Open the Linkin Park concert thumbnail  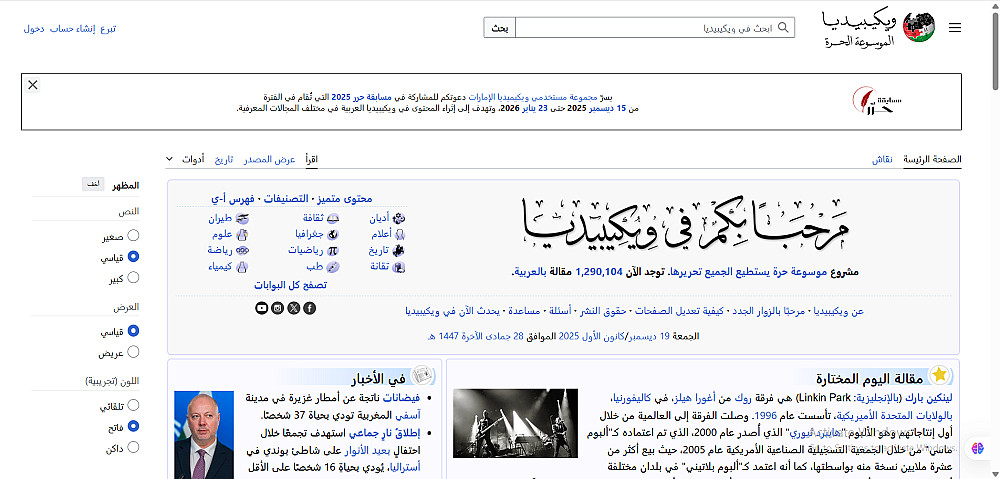click(x=515, y=424)
